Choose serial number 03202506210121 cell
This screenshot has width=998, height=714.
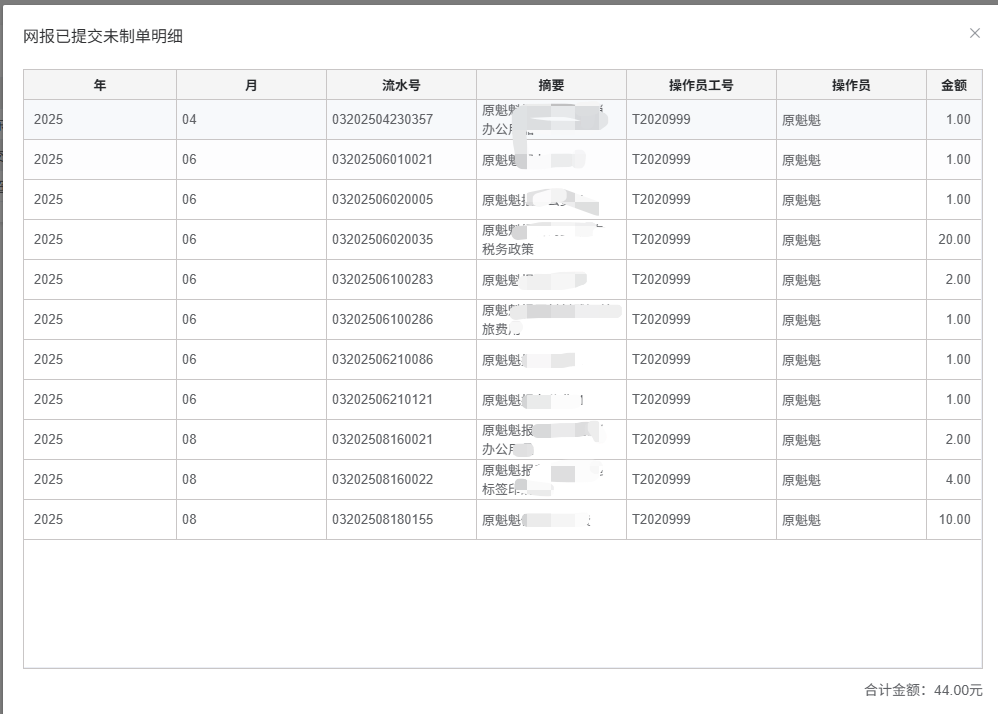pos(382,400)
